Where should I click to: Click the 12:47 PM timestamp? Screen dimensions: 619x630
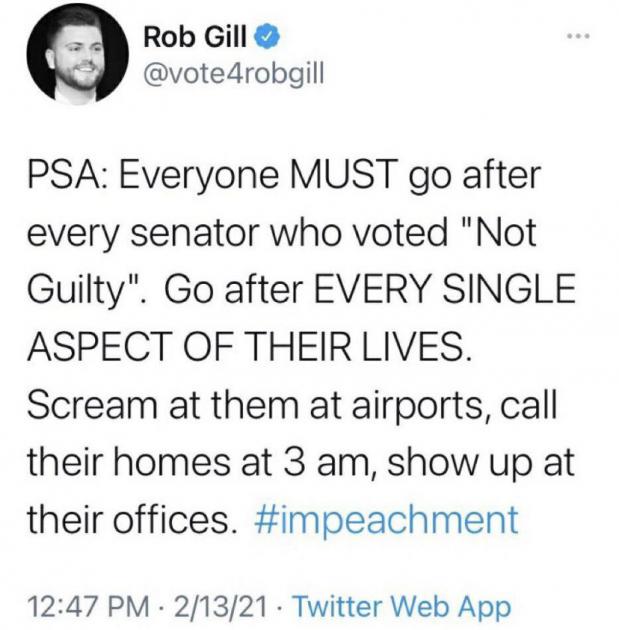coord(88,606)
